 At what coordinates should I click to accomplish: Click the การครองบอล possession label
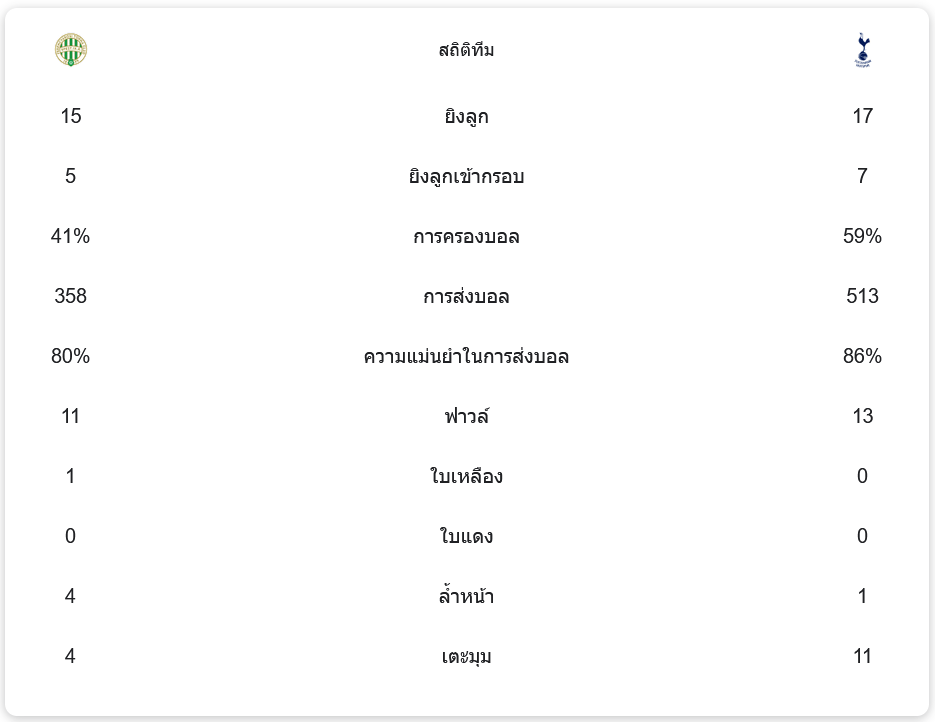point(466,237)
